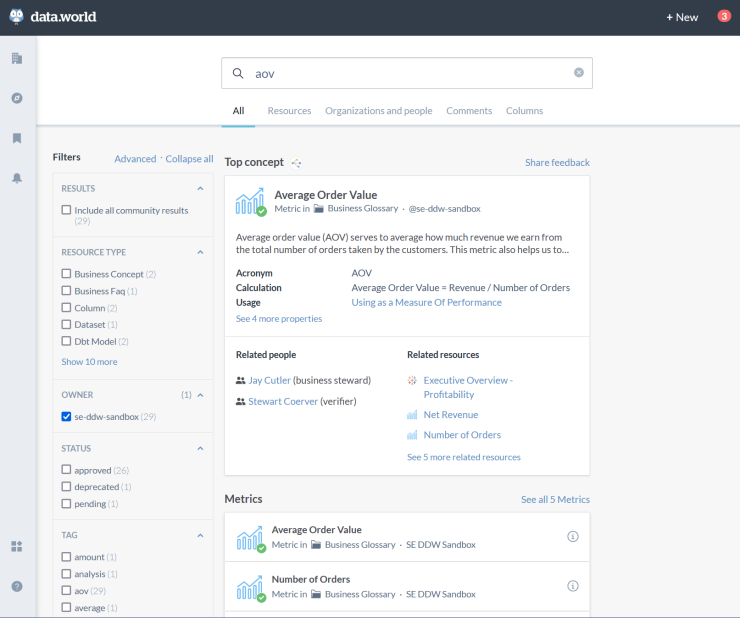740x618 pixels.
Task: Click the + New button
Action: pyautogui.click(x=682, y=17)
